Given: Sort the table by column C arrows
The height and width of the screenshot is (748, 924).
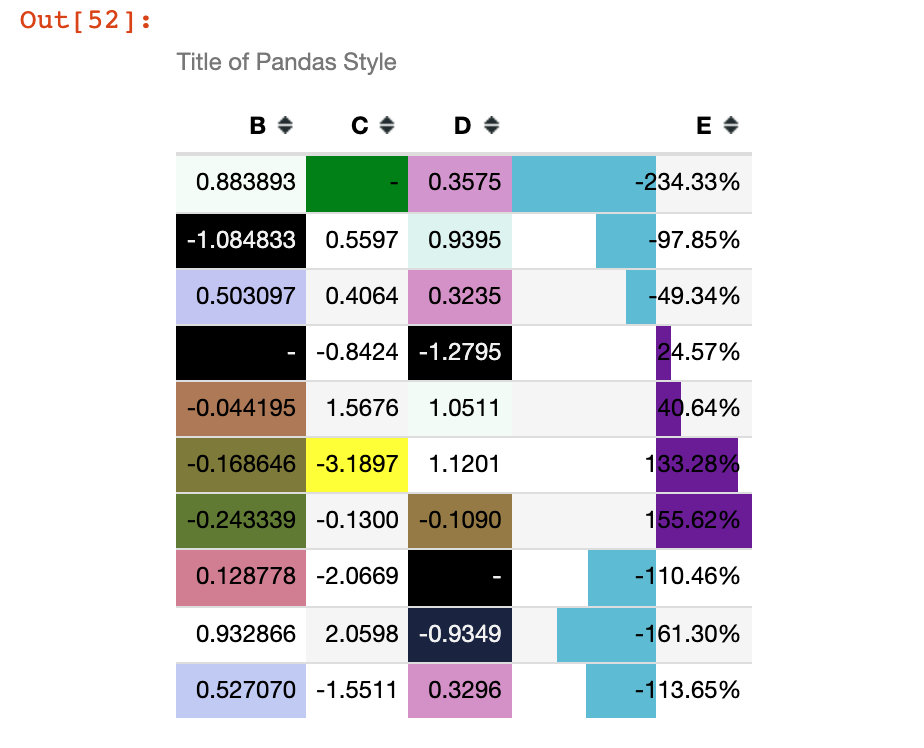Looking at the screenshot, I should [x=387, y=125].
